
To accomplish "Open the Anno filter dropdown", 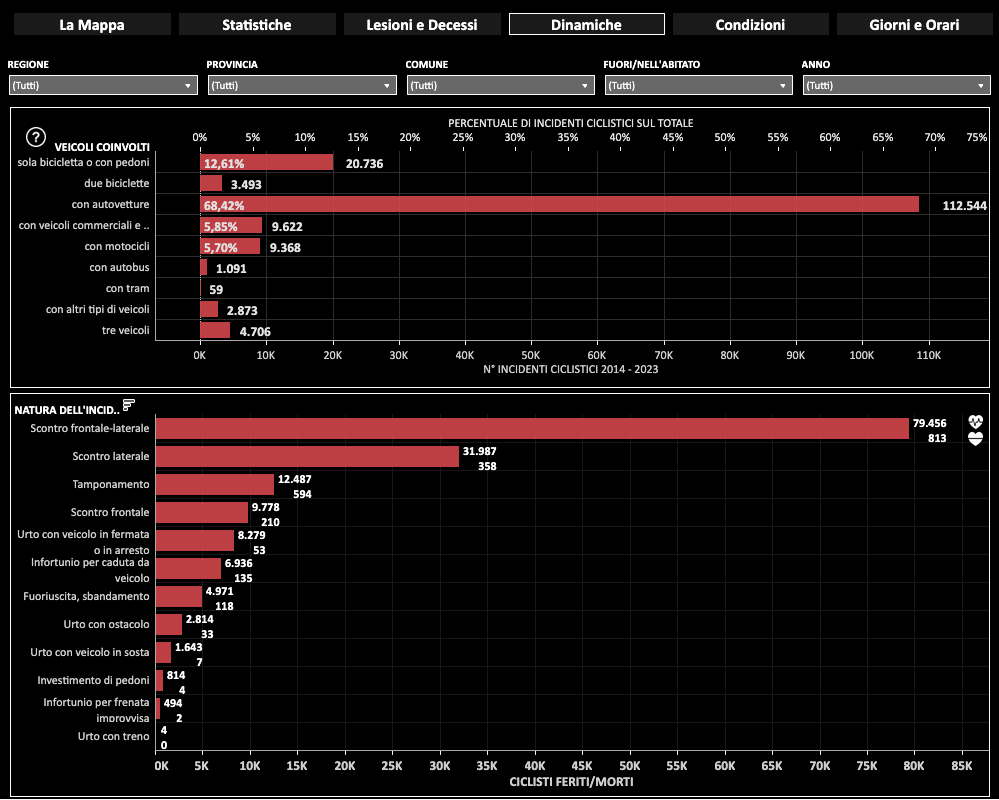I will 897,86.
